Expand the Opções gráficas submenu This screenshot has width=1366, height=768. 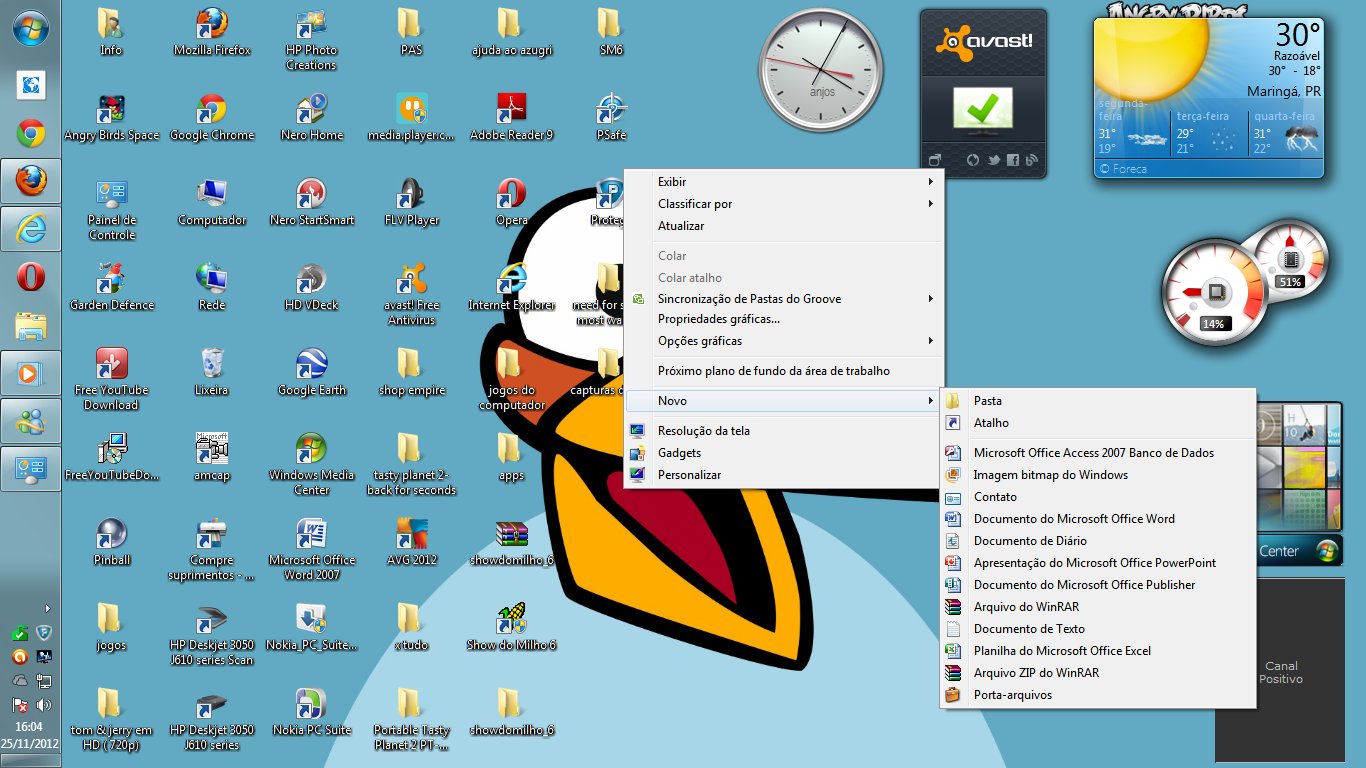pos(783,341)
